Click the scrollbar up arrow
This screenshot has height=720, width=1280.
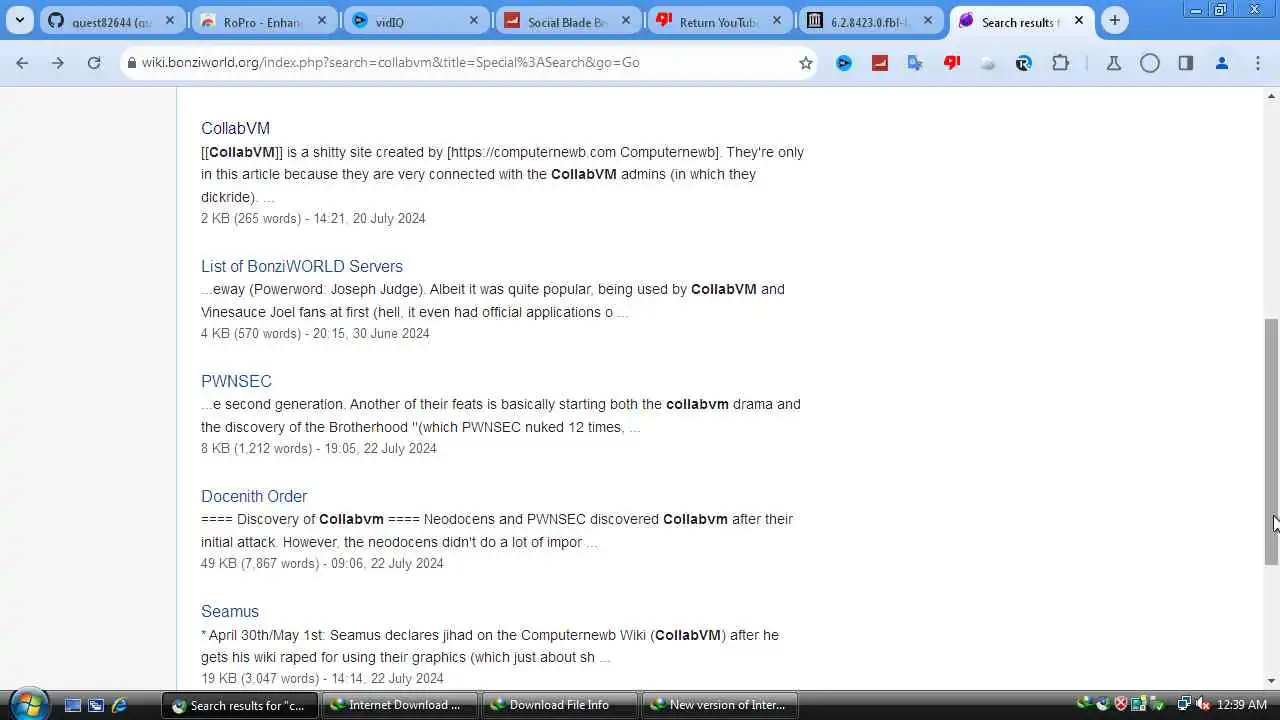click(x=1271, y=96)
